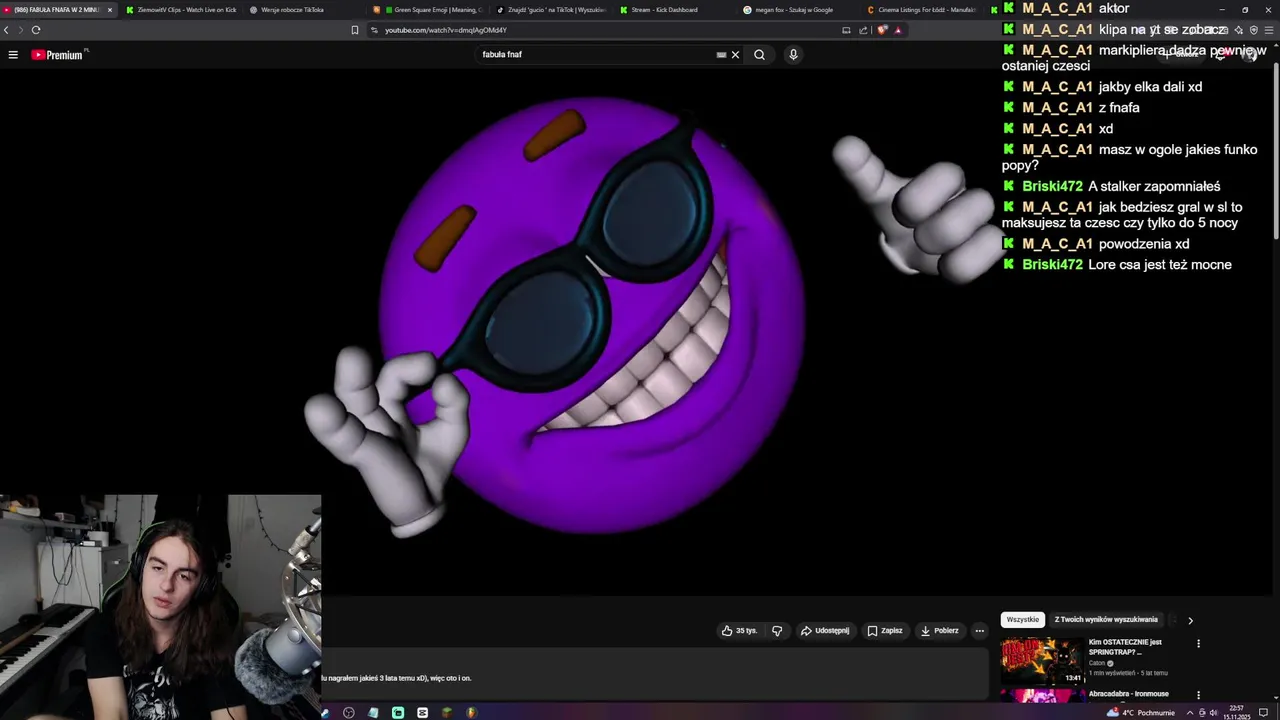The height and width of the screenshot is (720, 1280).
Task: Open options menu for the SPRINGTRAP video
Action: (x=1198, y=644)
